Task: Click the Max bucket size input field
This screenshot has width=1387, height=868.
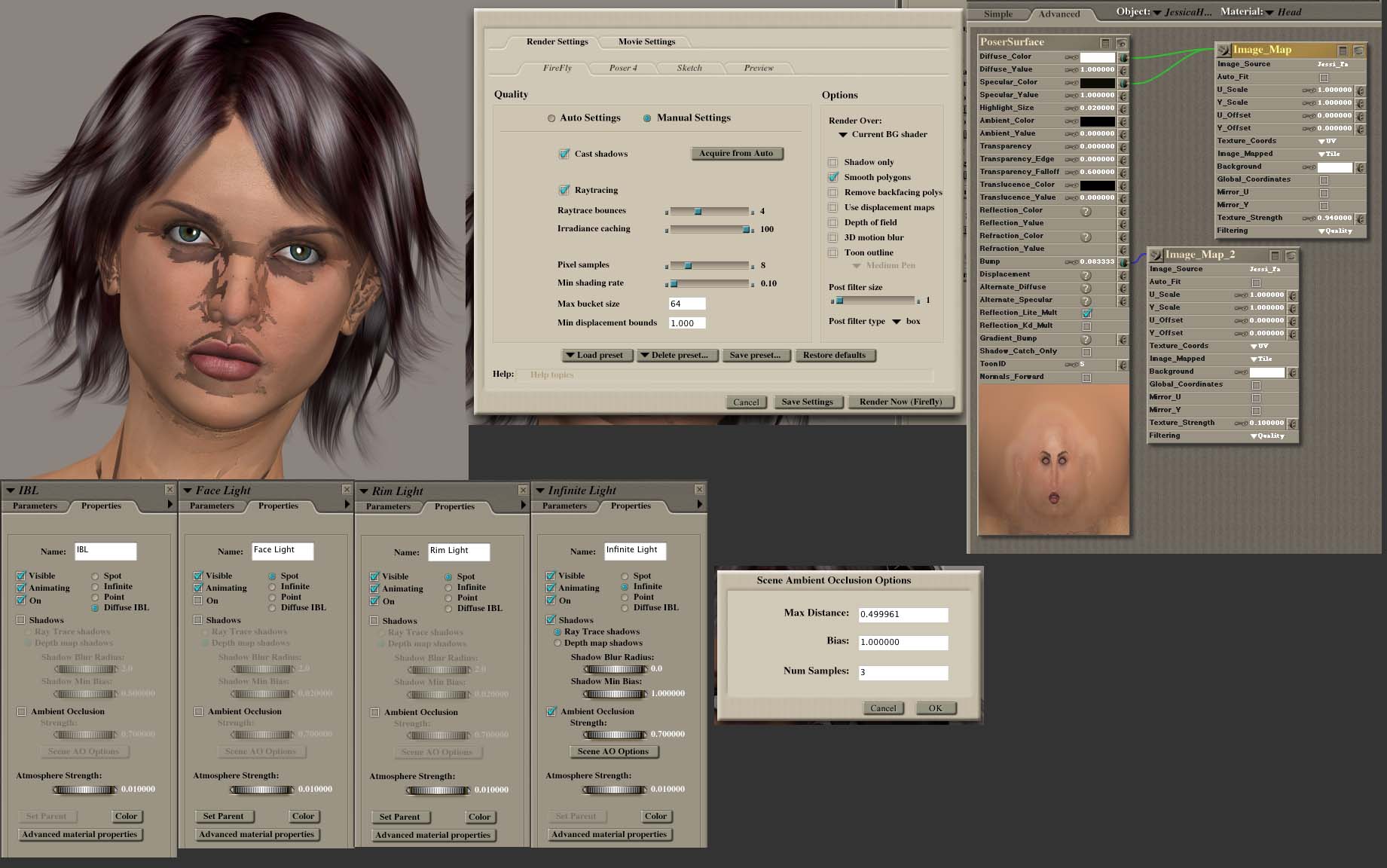Action: 686,304
